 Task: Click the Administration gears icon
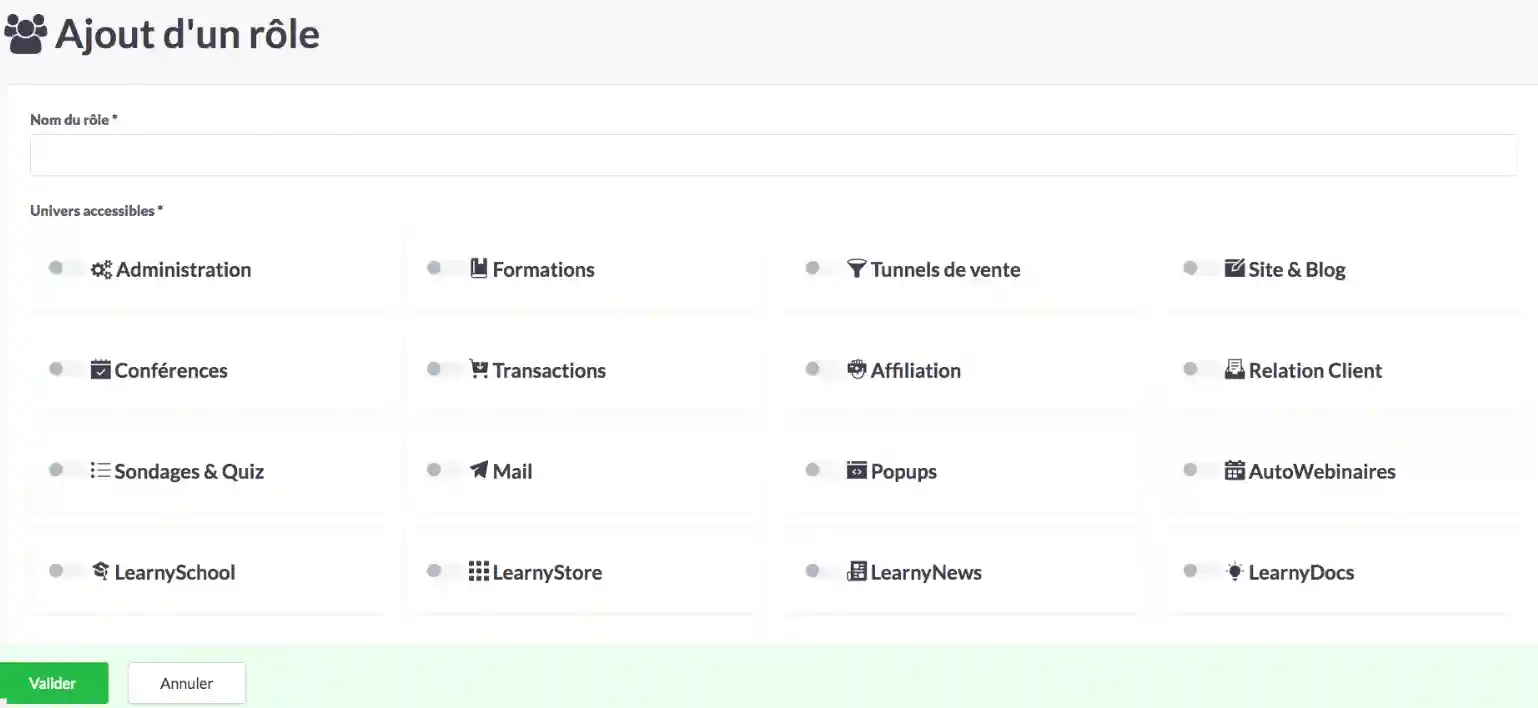coord(101,269)
